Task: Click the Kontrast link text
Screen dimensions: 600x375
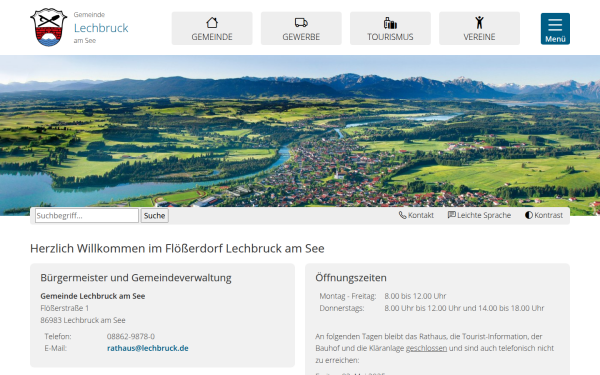Action: 548,215
